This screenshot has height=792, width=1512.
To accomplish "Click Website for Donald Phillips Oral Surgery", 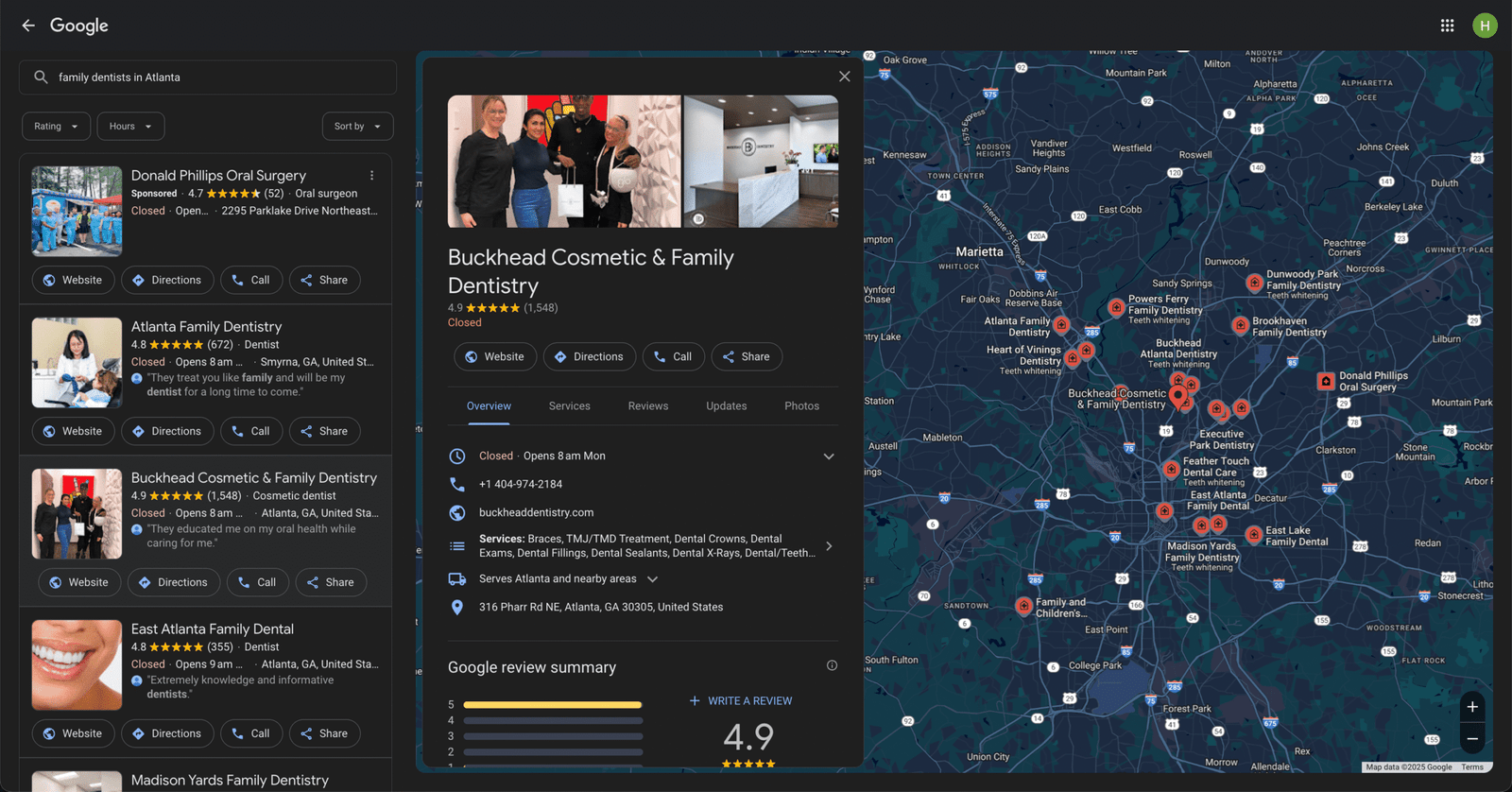I will click(73, 281).
